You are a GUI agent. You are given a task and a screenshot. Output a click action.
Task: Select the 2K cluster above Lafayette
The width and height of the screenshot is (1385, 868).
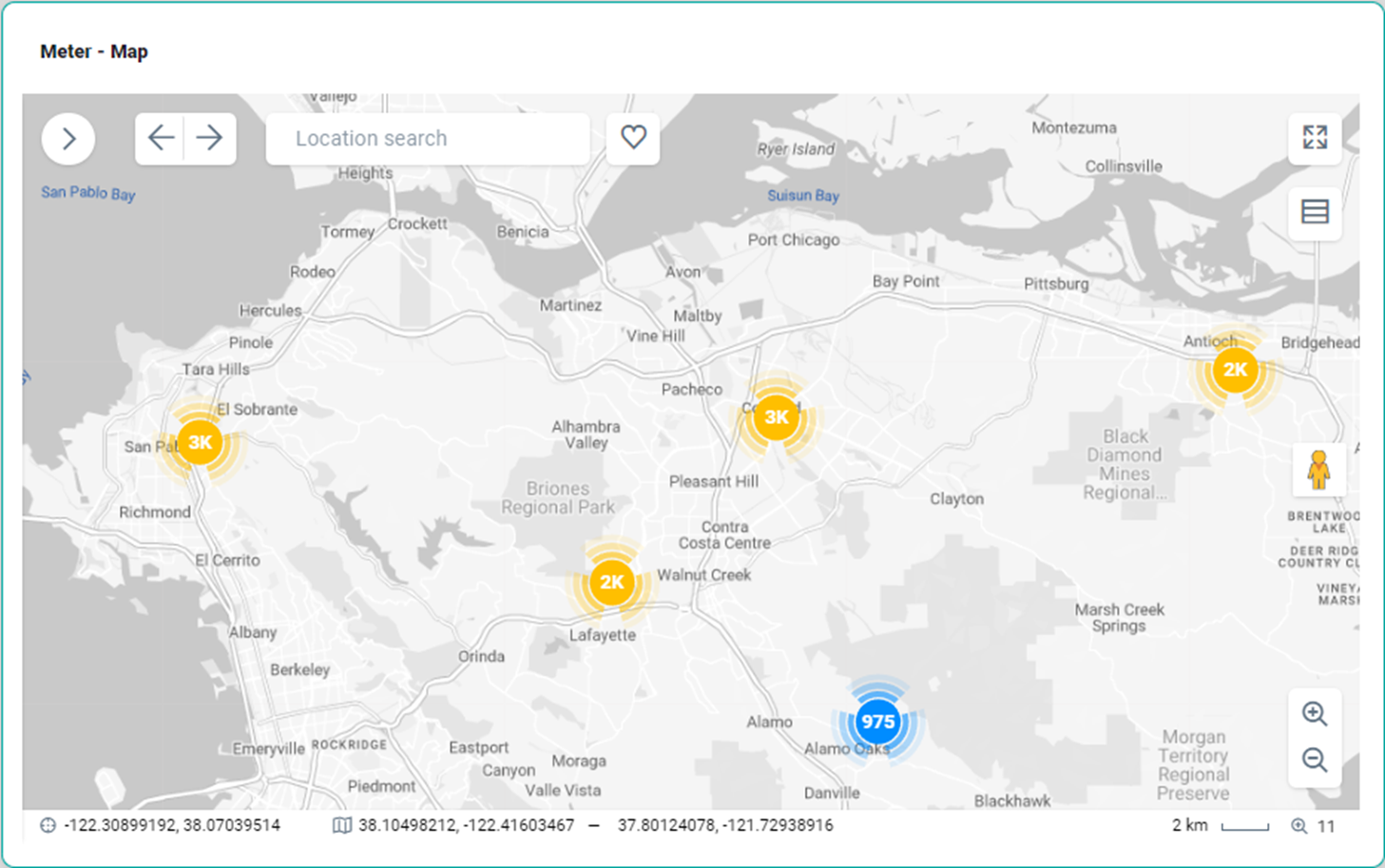click(x=611, y=583)
